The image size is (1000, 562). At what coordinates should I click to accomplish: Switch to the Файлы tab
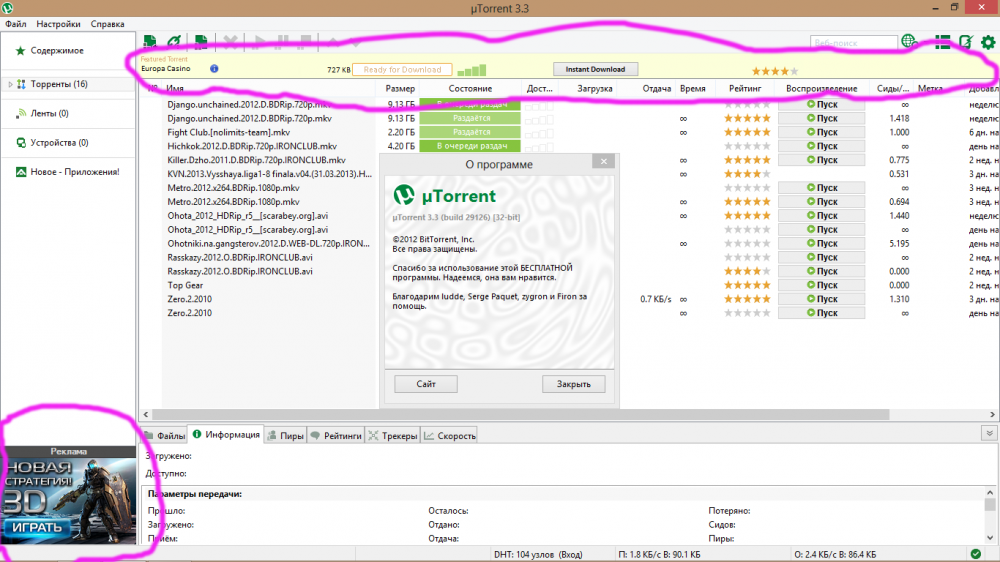click(x=165, y=436)
